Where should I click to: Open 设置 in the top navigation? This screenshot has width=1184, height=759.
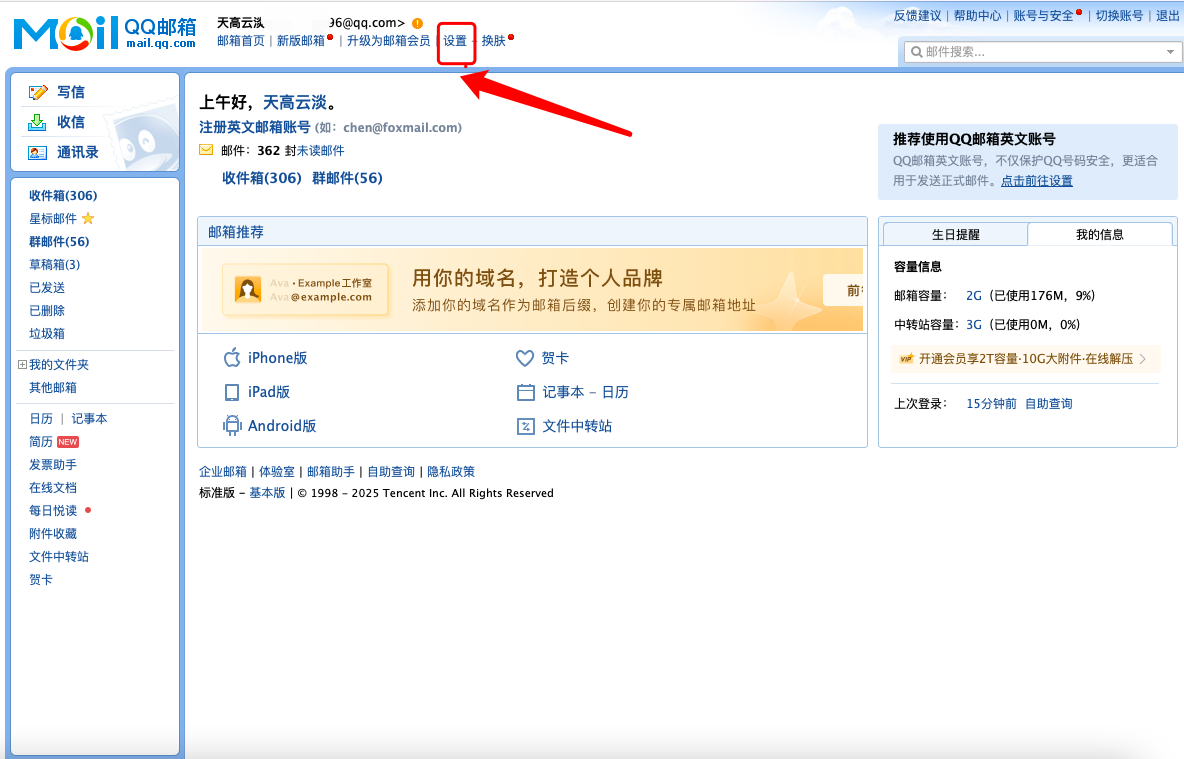(x=455, y=41)
